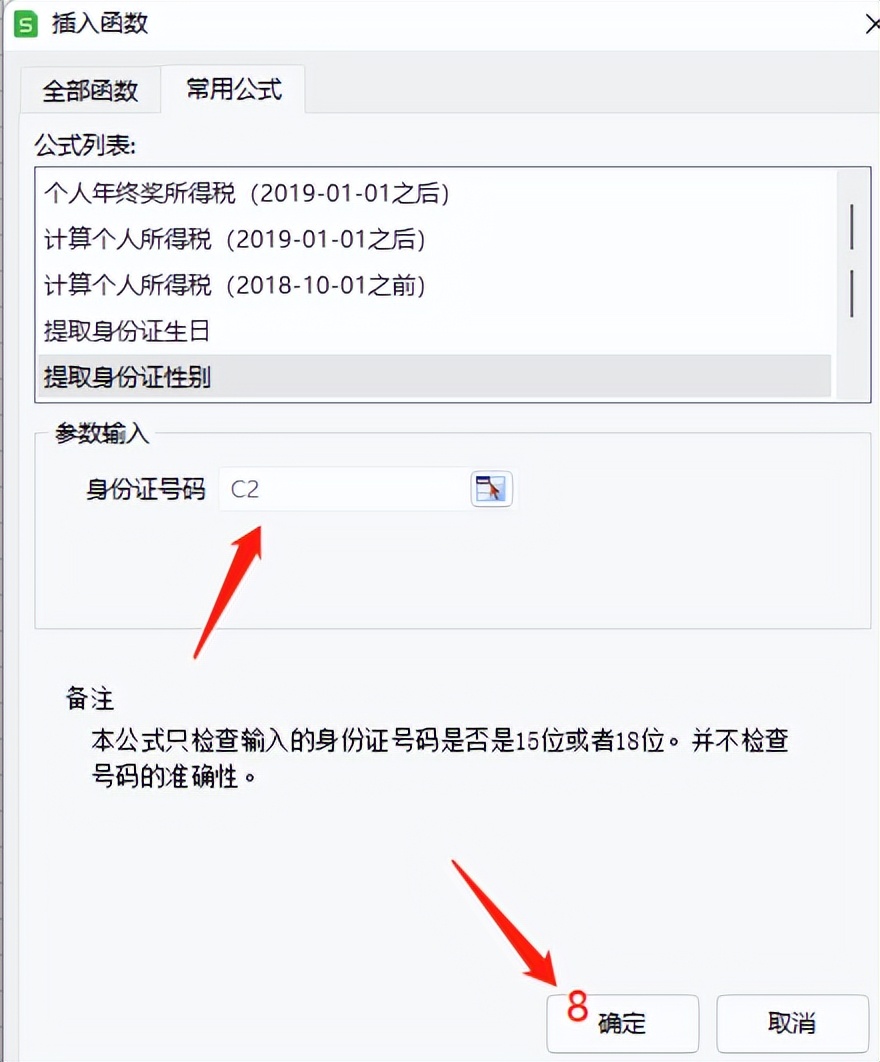The height and width of the screenshot is (1062, 880).
Task: Click the 公式列表 label
Action: click(x=85, y=144)
